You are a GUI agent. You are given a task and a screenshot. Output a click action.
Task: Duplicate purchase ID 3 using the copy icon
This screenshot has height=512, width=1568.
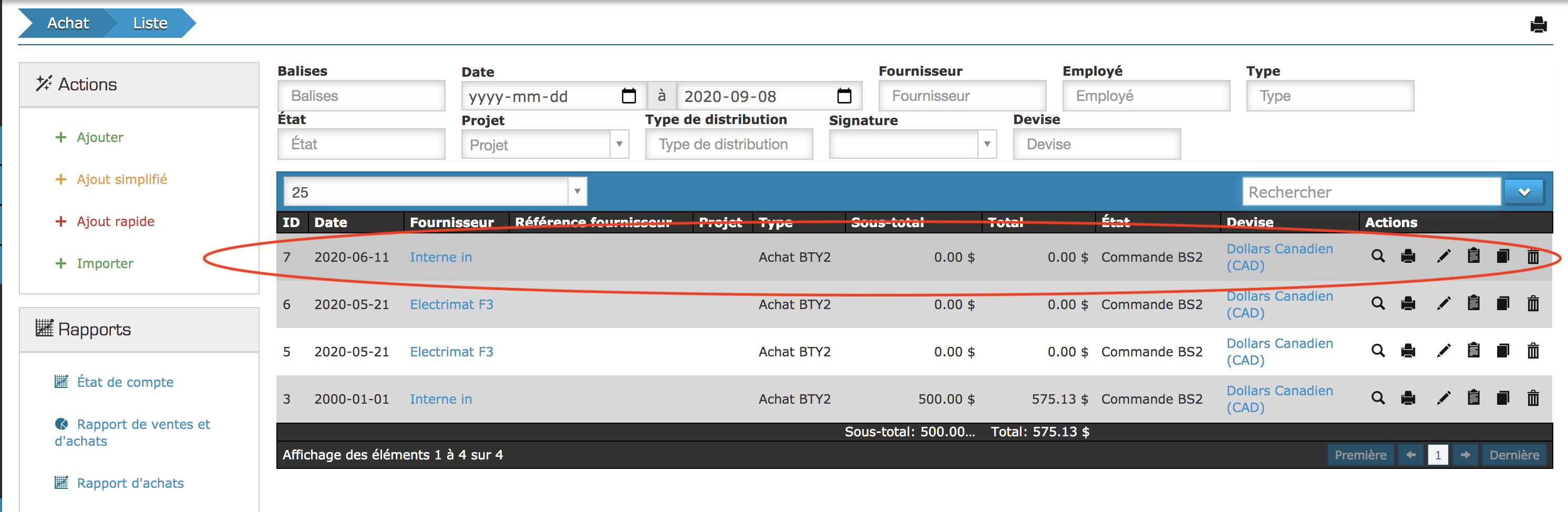[1502, 398]
